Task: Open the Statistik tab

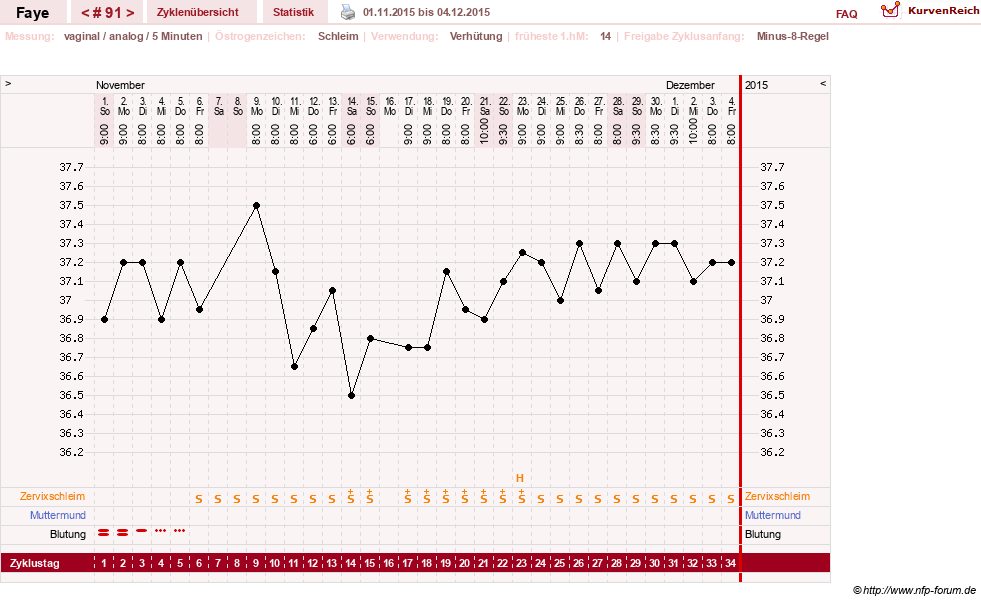Action: 293,12
